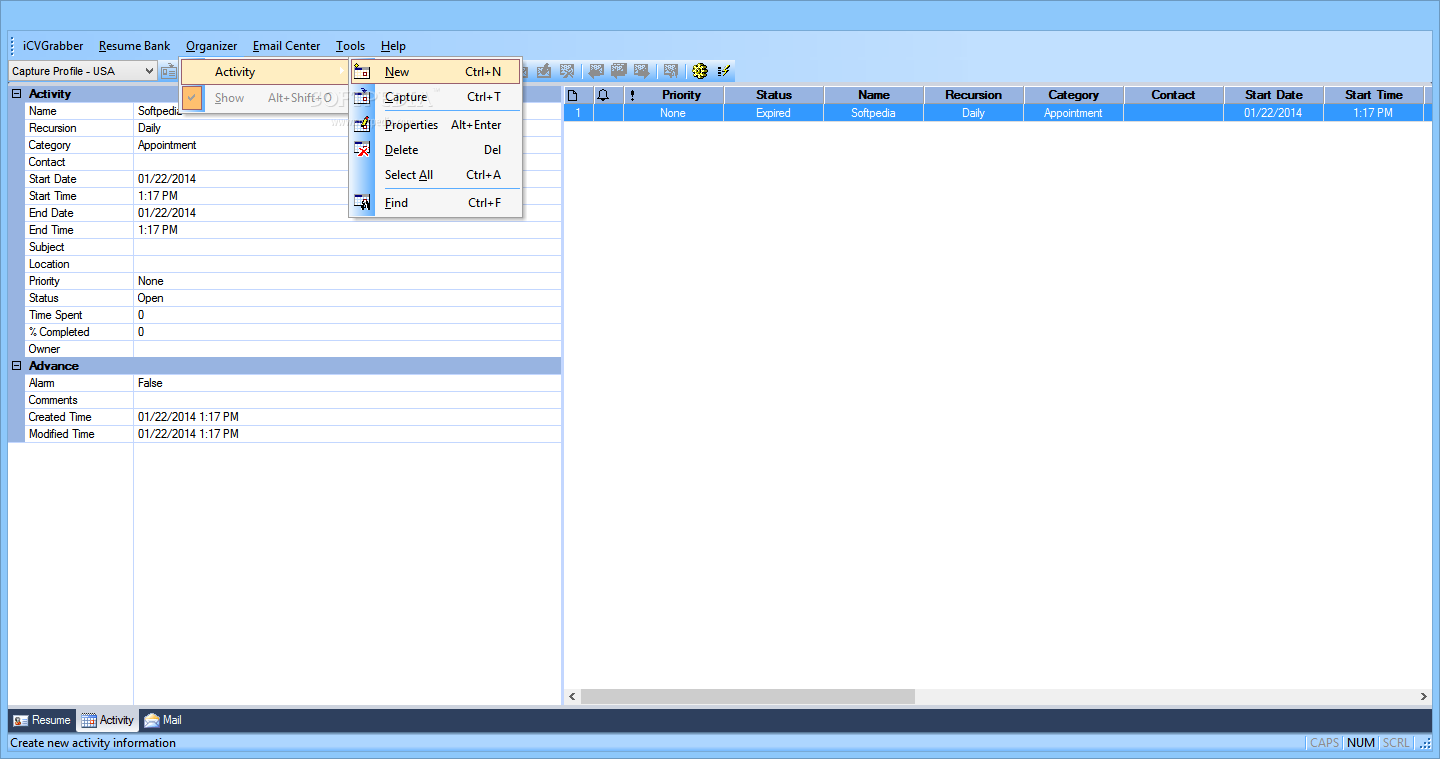This screenshot has height=759, width=1440.
Task: Click the Expired status cell
Action: tap(774, 113)
